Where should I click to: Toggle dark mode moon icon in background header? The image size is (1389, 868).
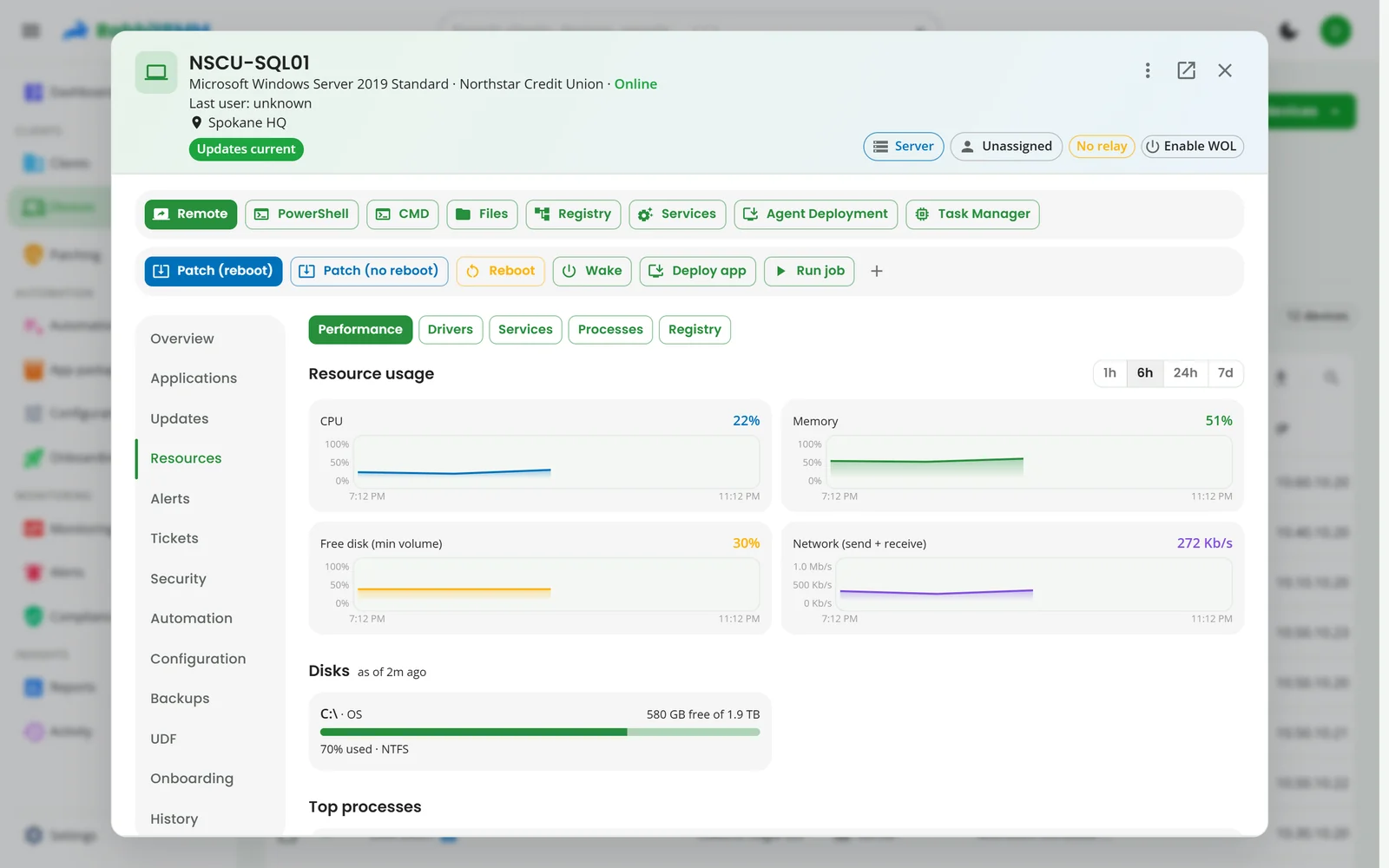tap(1288, 31)
